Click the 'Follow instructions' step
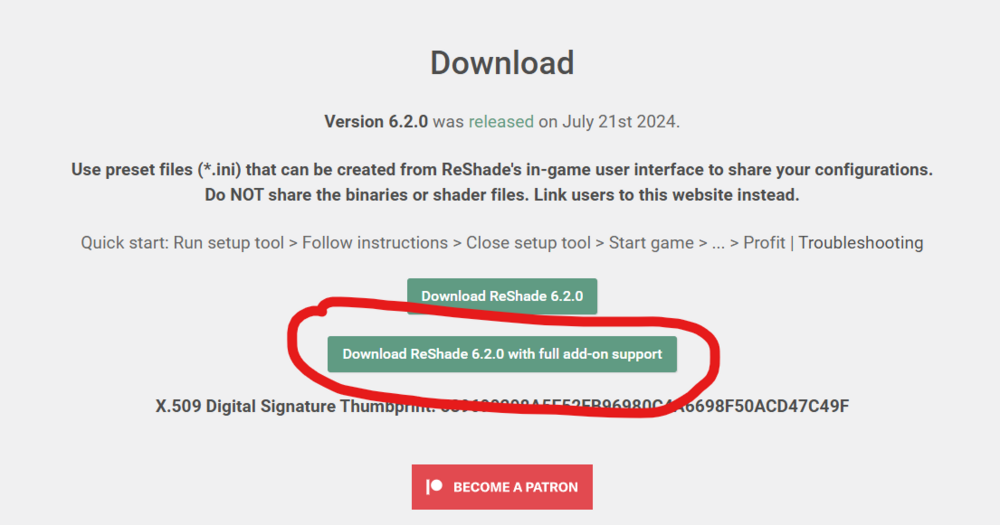1000x525 pixels. pos(374,242)
